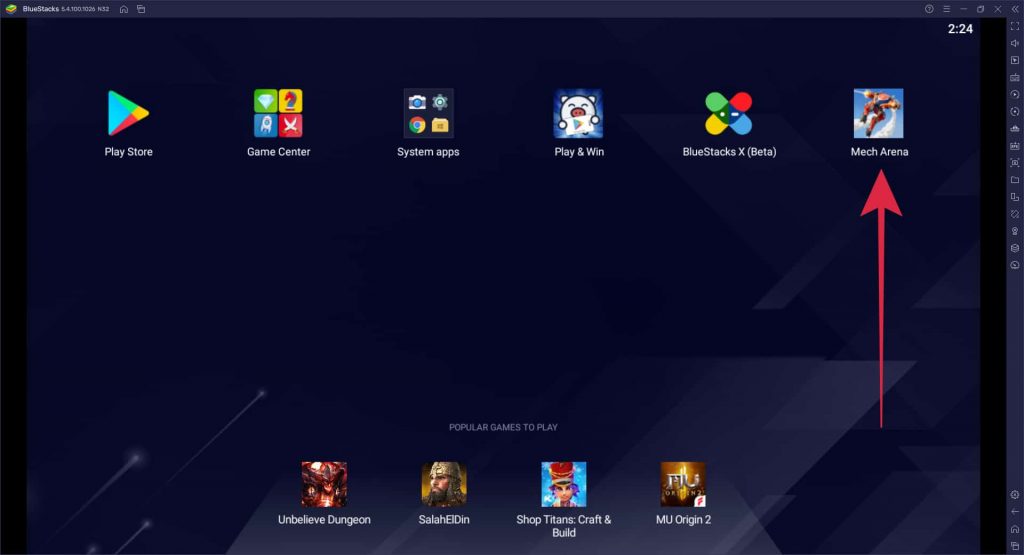Click the eco mode gauge icon in the sidebar

click(x=1015, y=265)
